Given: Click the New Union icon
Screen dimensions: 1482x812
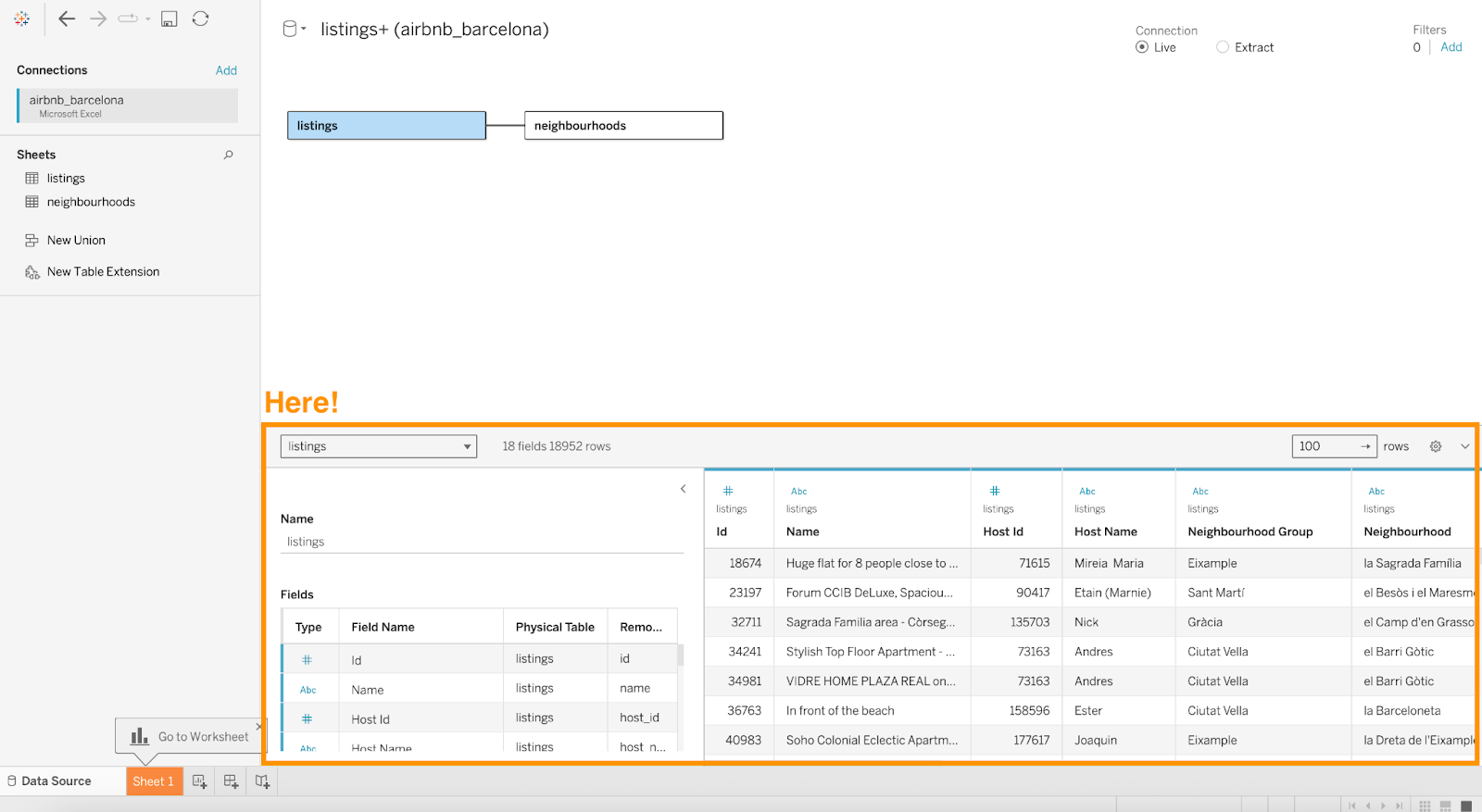Looking at the screenshot, I should click(x=31, y=240).
